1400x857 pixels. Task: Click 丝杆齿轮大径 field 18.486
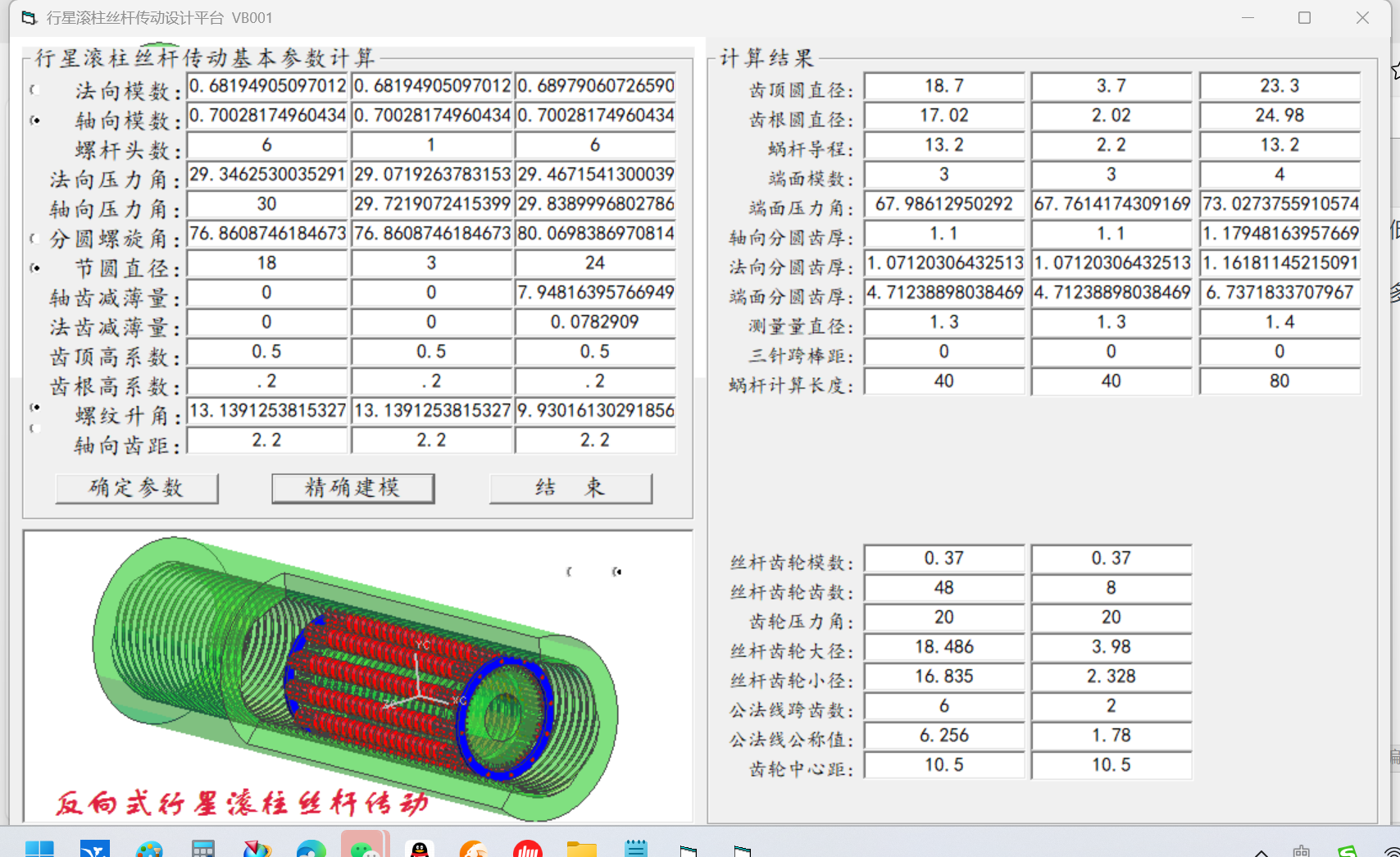tap(944, 646)
